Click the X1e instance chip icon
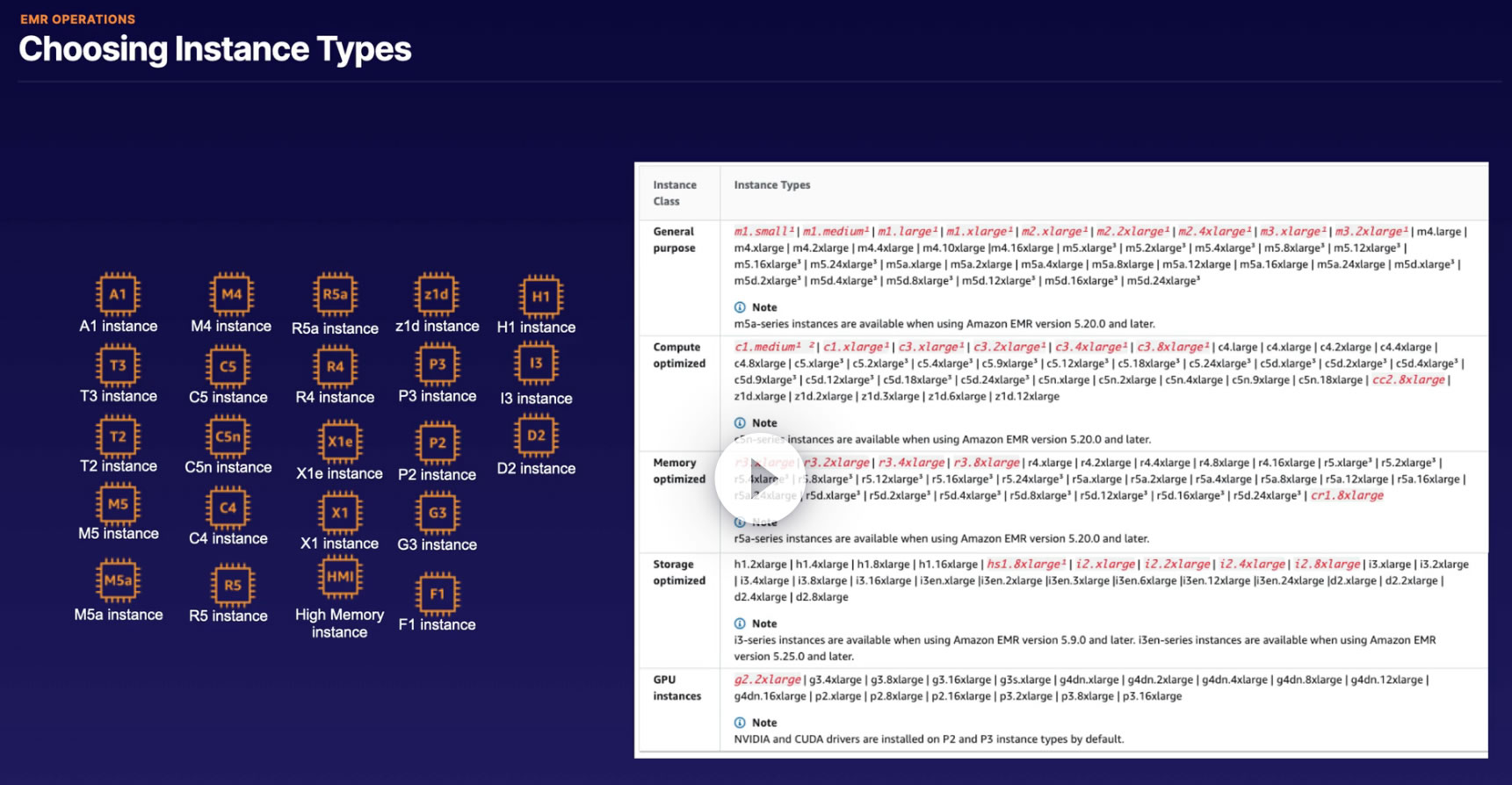This screenshot has width=1512, height=785. pyautogui.click(x=340, y=442)
